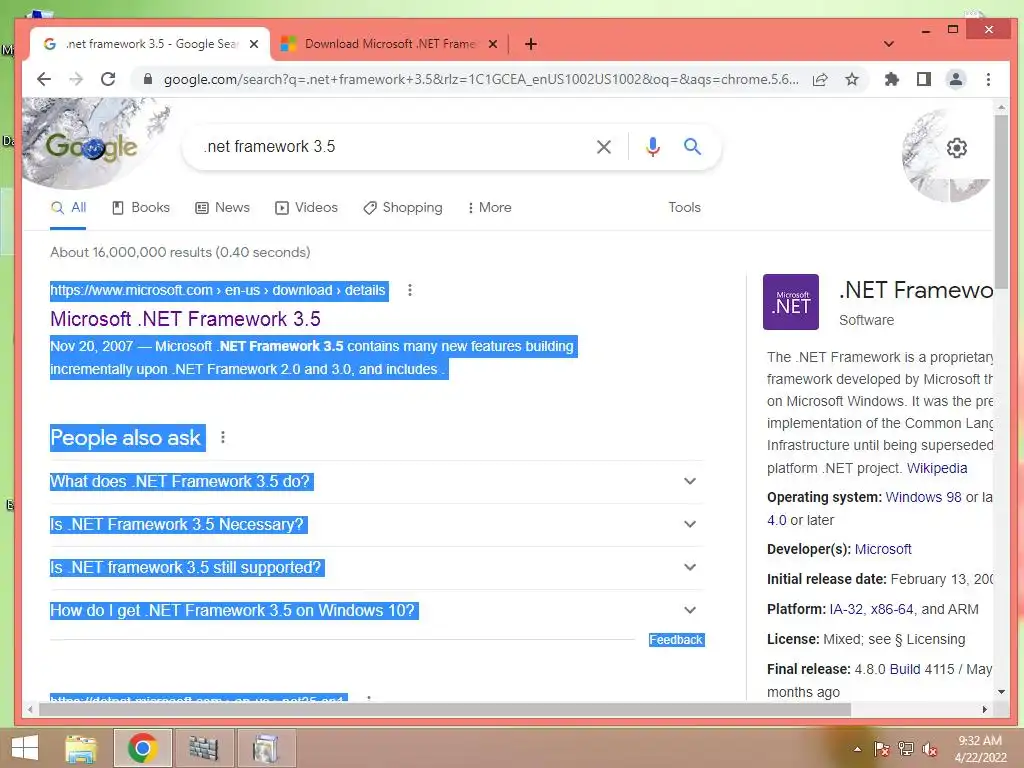Click the vertical scrollbar up arrow
Screen dimensions: 1024x768
(1001, 106)
